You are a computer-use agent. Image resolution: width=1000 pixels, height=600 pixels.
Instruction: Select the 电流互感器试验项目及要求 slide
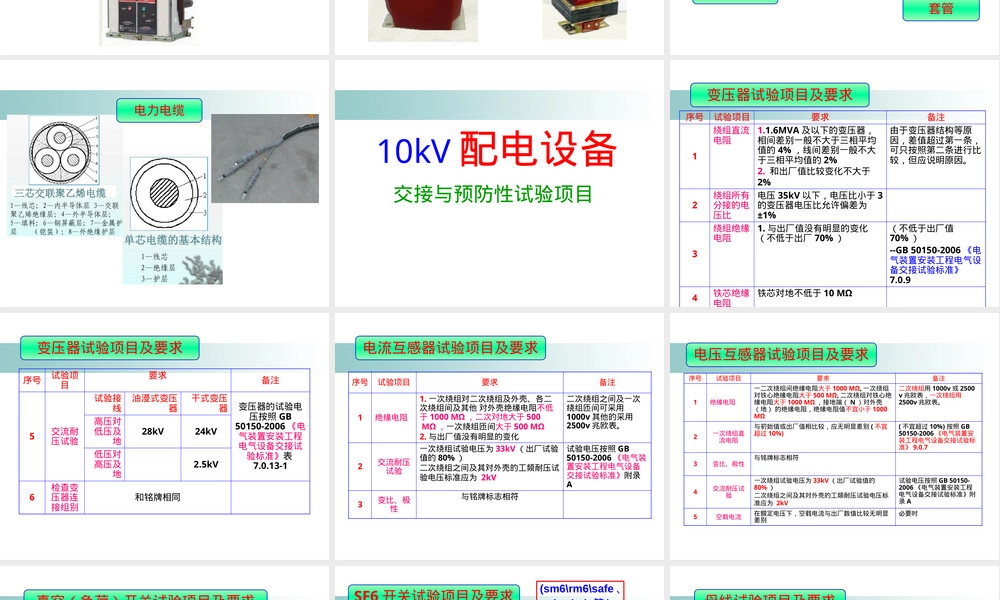499,436
